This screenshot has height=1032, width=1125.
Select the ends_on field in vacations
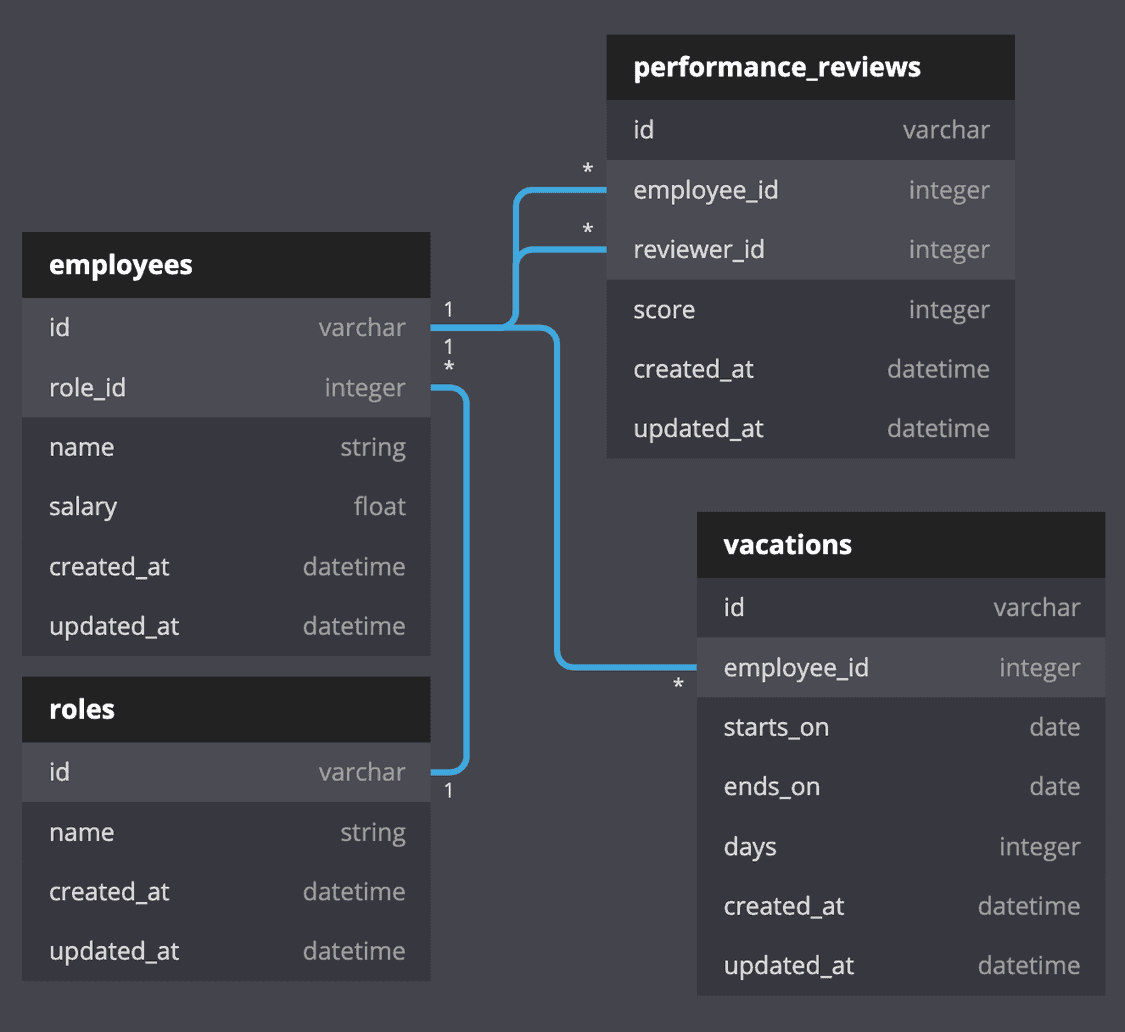(900, 786)
